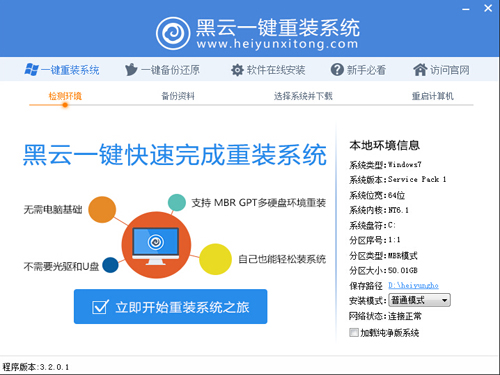Screen dimensions: 500x375
Task: Enable the 加载纯净版系统 checkbox
Action: (x=354, y=332)
